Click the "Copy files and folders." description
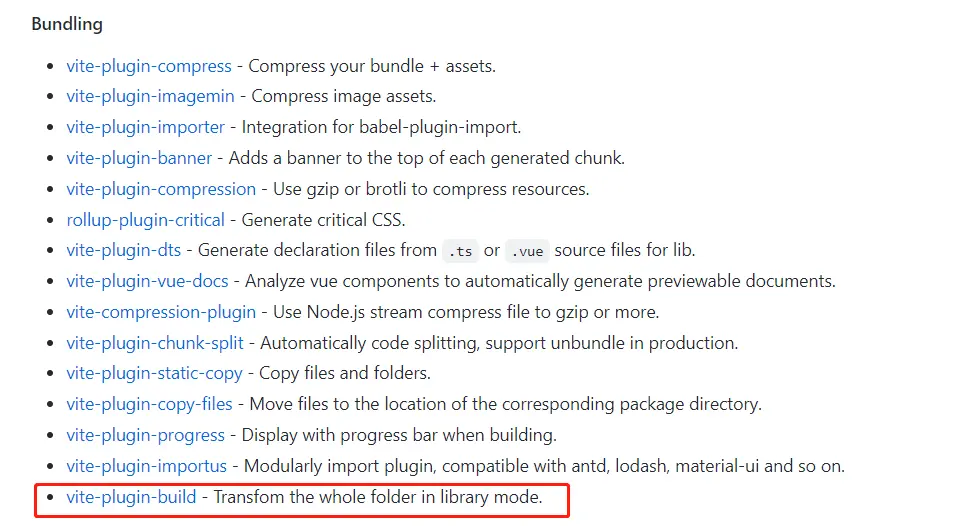The height and width of the screenshot is (526, 969). pyautogui.click(x=345, y=373)
